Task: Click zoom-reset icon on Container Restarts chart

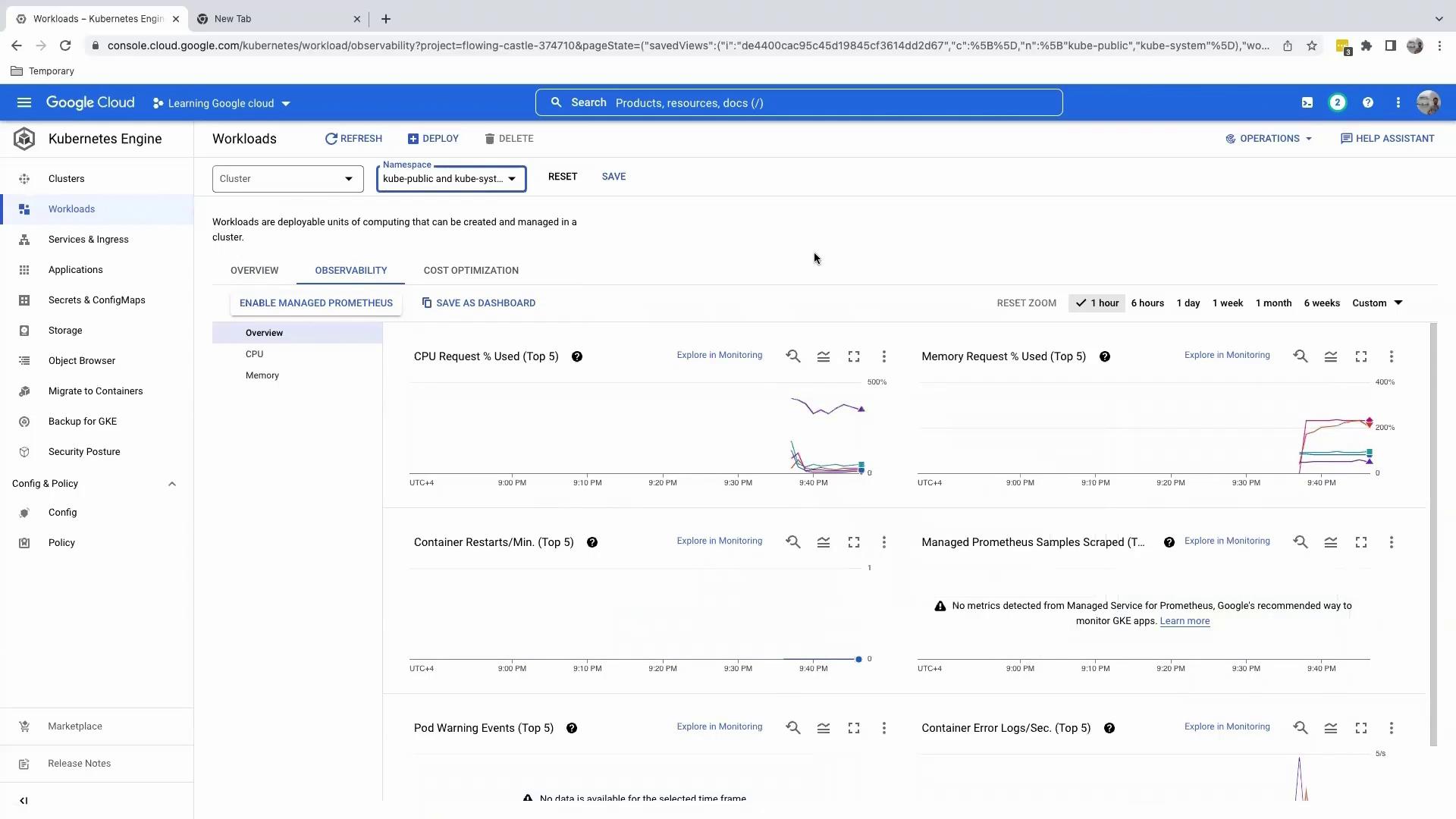Action: click(x=793, y=542)
